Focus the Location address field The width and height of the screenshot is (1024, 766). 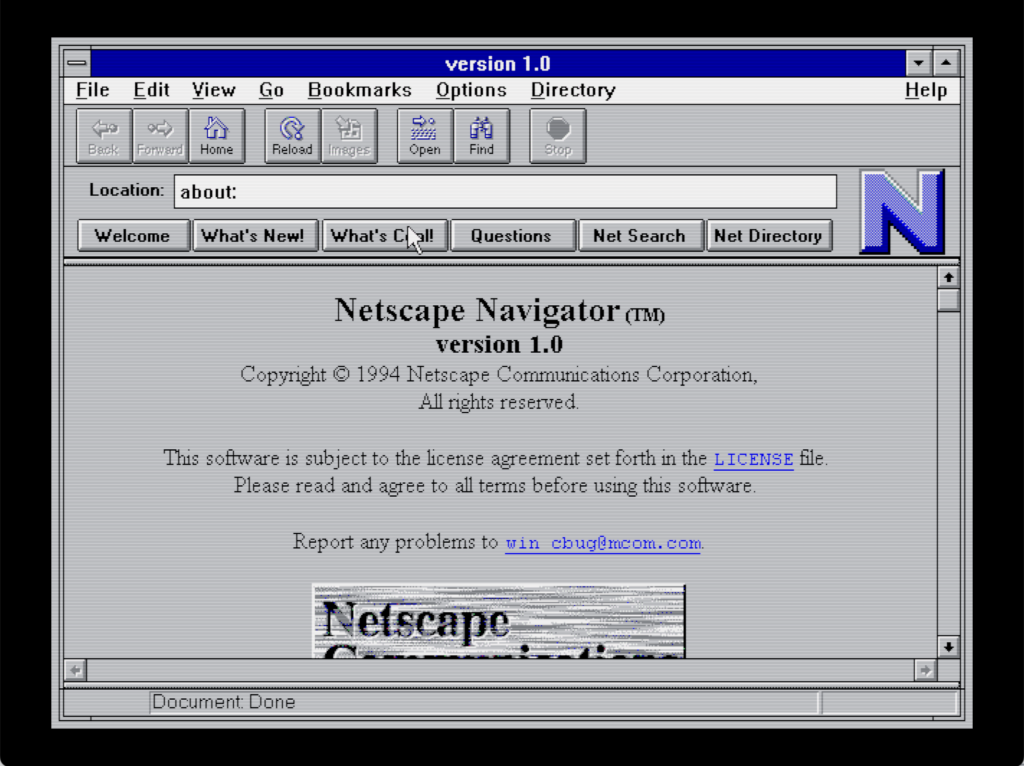505,191
